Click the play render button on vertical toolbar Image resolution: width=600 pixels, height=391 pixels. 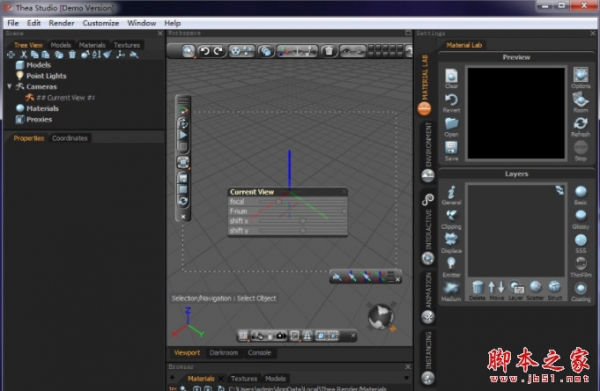click(x=183, y=135)
